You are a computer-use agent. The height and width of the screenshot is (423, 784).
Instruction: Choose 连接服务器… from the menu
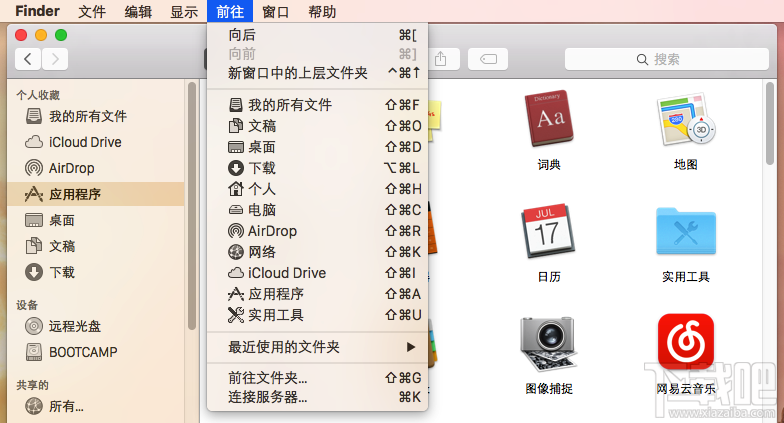pyautogui.click(x=318, y=397)
